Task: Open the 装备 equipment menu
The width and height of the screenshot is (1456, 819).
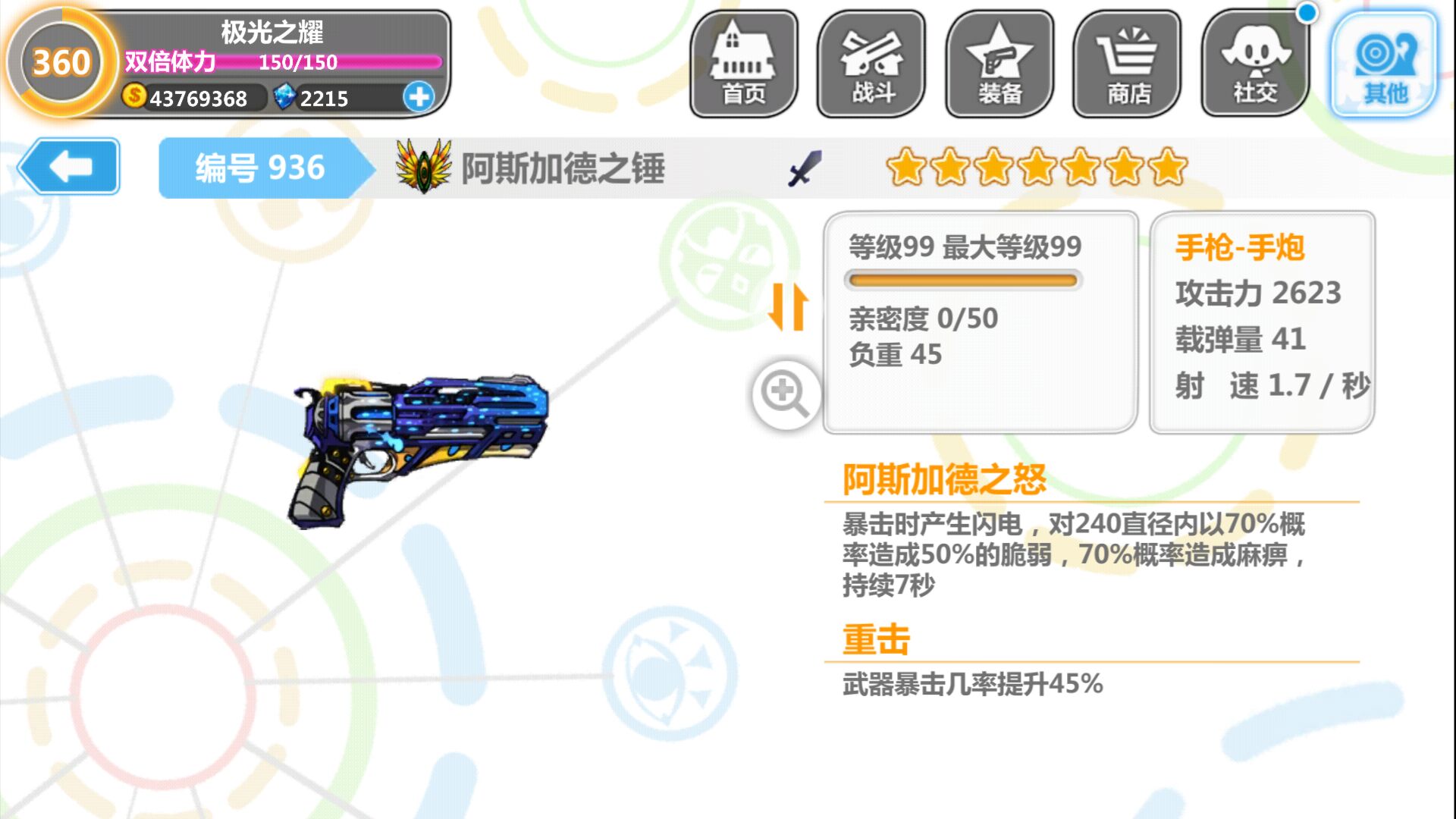Action: (999, 64)
